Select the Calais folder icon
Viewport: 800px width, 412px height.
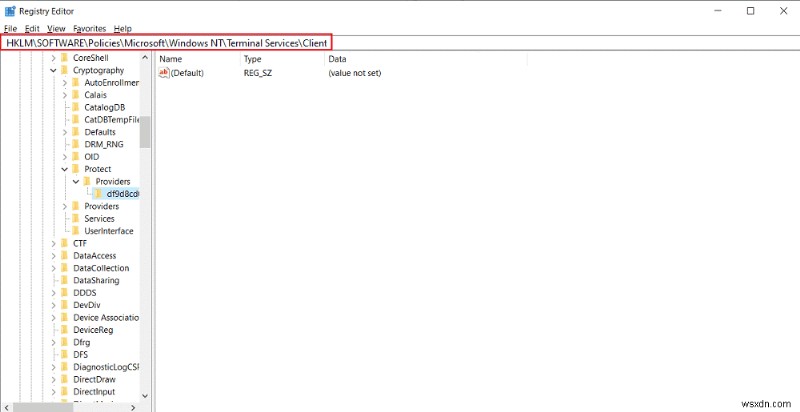pos(76,95)
